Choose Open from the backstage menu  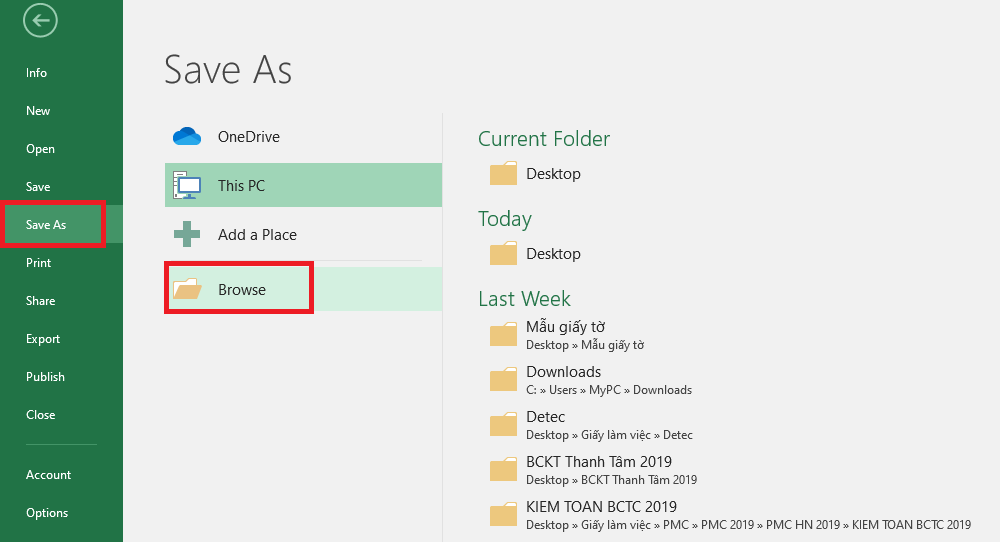click(x=41, y=149)
